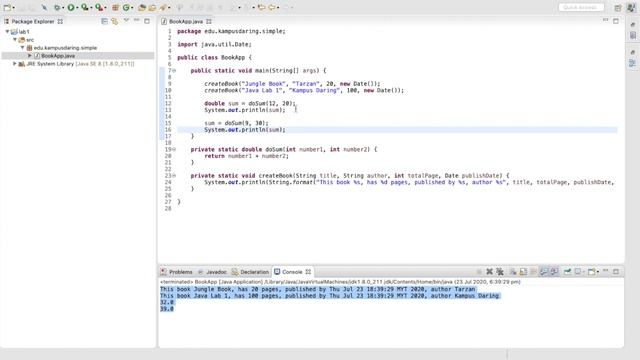Toggle Show Console on Standard Error Change
Viewport: 640px width, 360px height.
(x=554, y=272)
